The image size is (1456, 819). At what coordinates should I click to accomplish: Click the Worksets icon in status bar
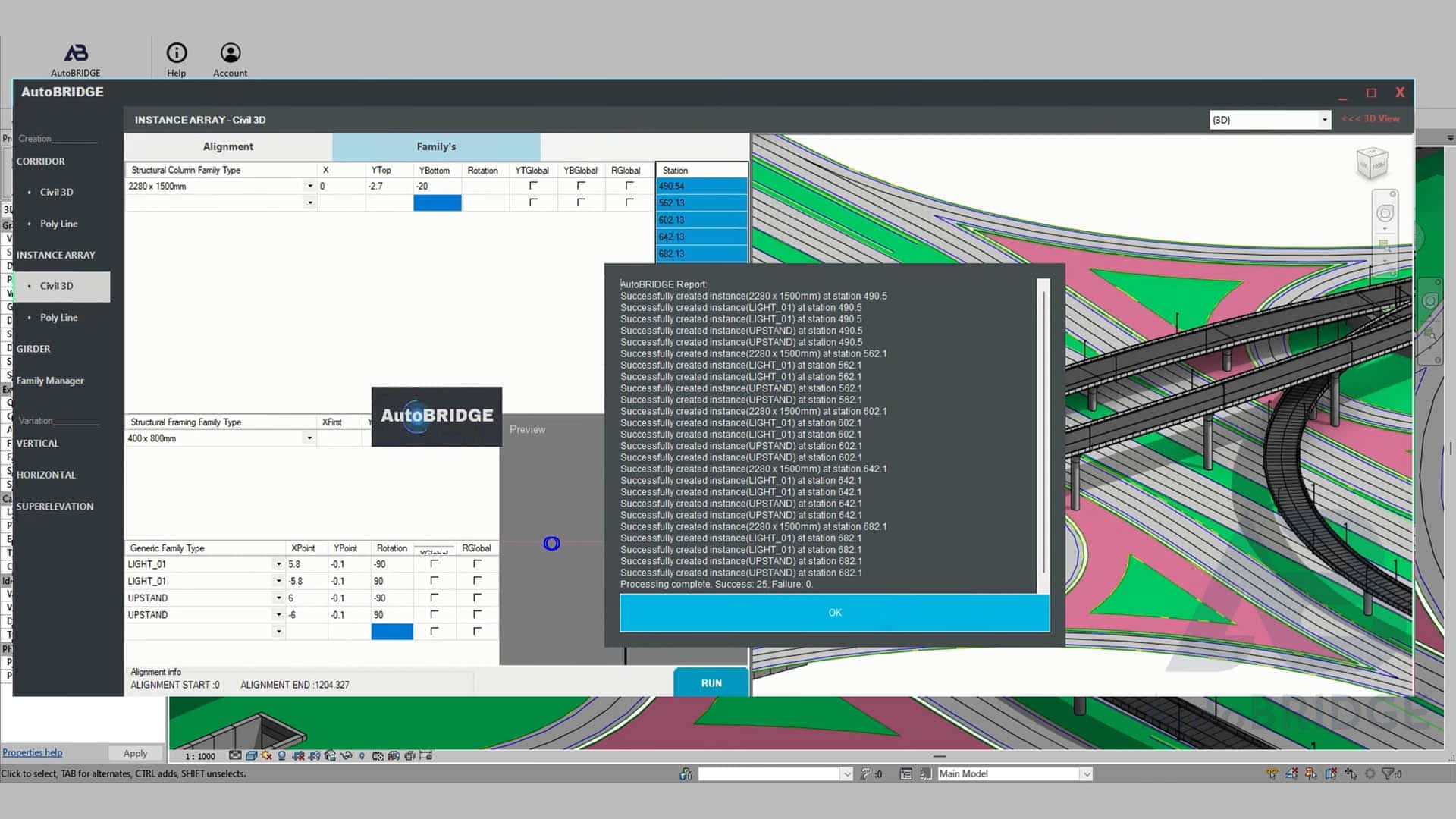click(x=686, y=773)
